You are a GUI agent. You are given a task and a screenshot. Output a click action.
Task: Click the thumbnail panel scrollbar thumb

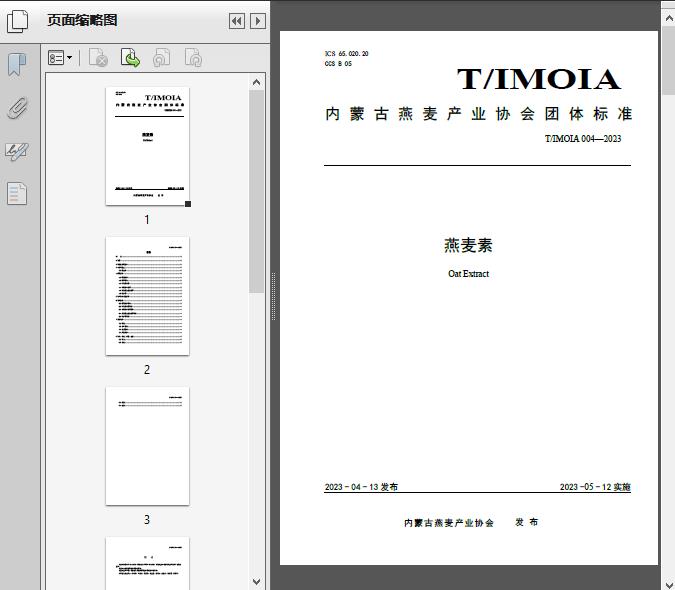point(257,192)
